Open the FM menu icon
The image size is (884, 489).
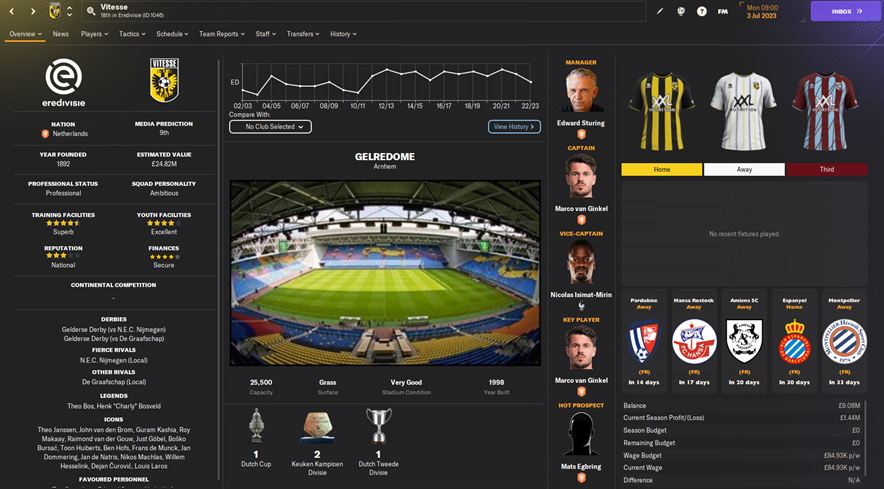click(x=723, y=11)
